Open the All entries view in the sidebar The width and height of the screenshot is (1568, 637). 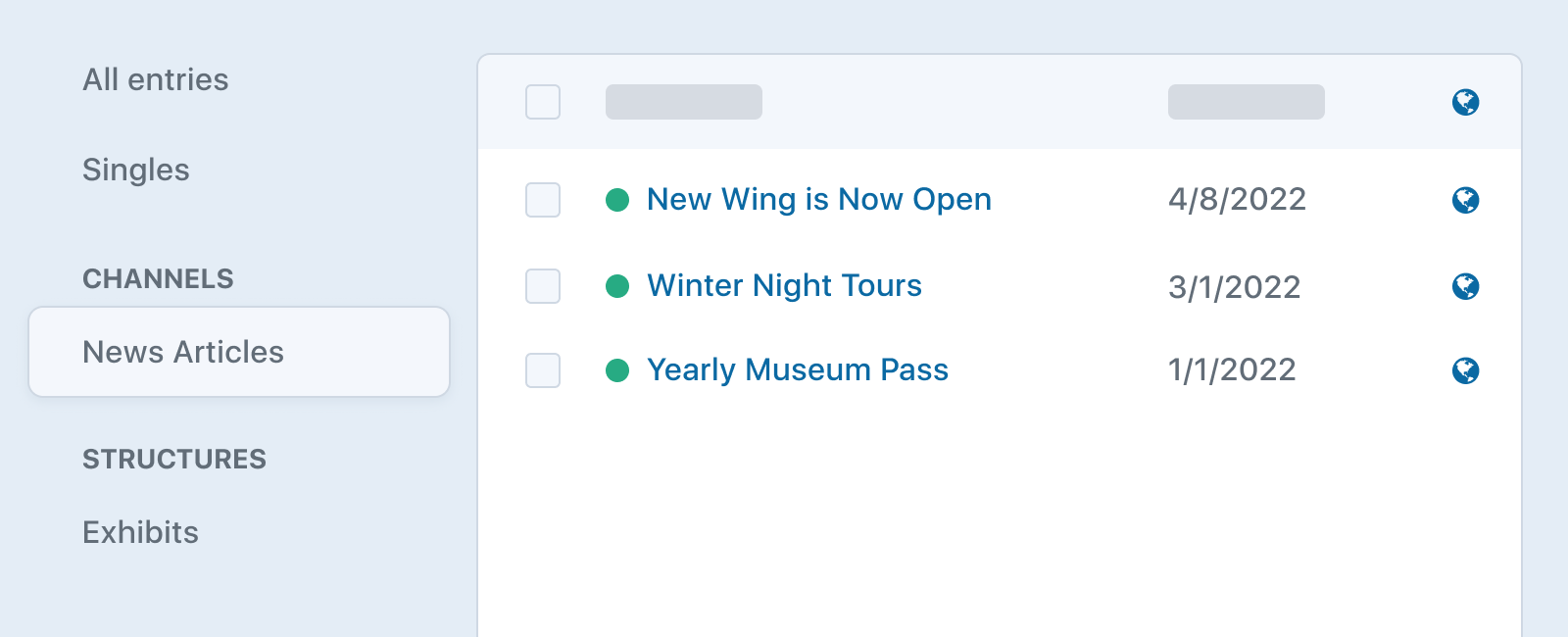(x=156, y=80)
